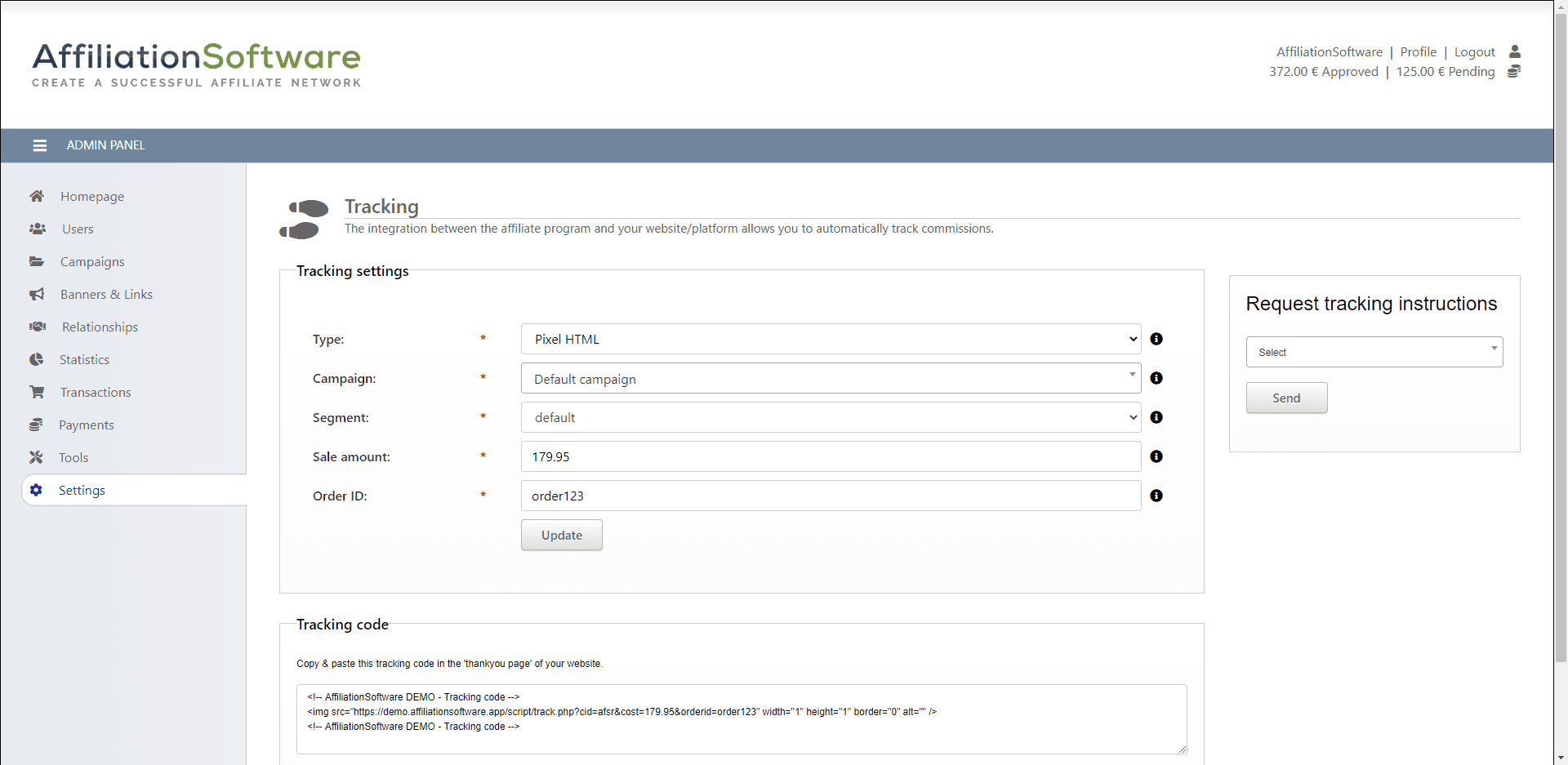Click the tracking code text area
The width and height of the screenshot is (1568, 765).
[741, 718]
